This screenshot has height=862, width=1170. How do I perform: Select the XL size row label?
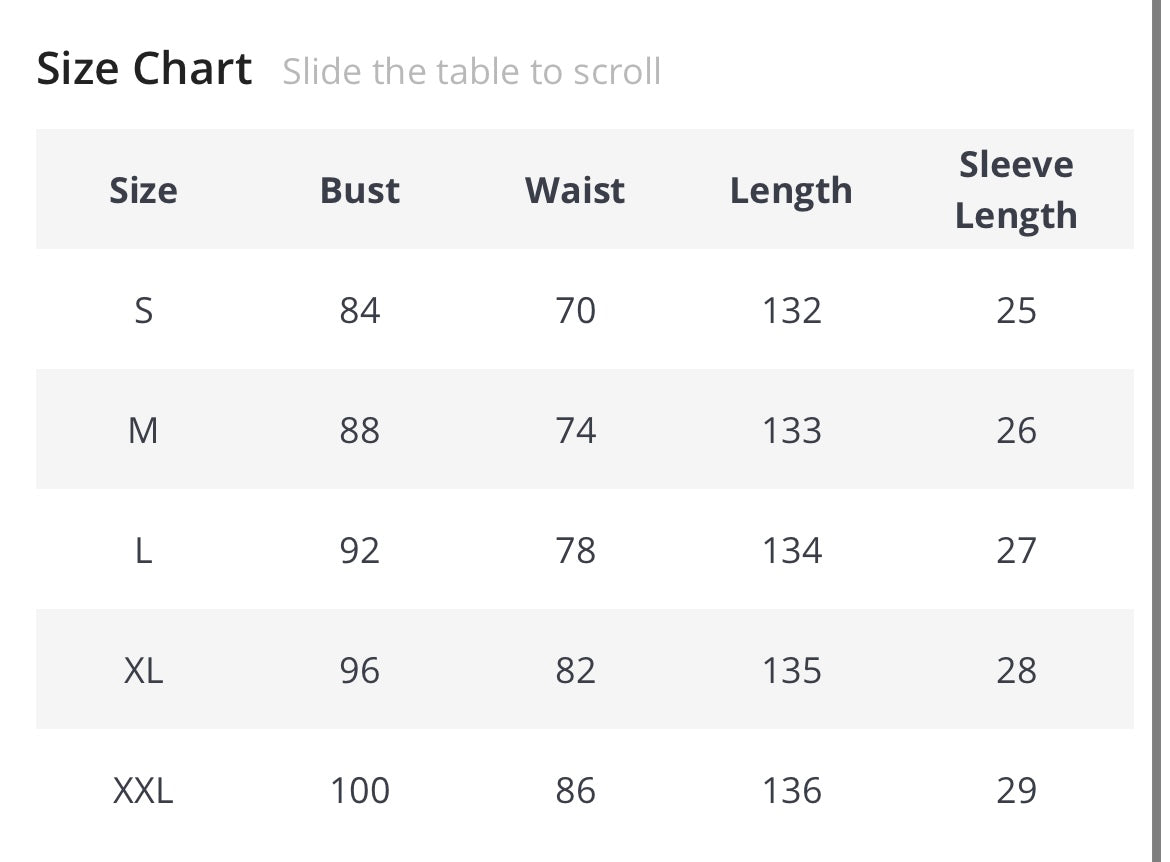(x=143, y=671)
